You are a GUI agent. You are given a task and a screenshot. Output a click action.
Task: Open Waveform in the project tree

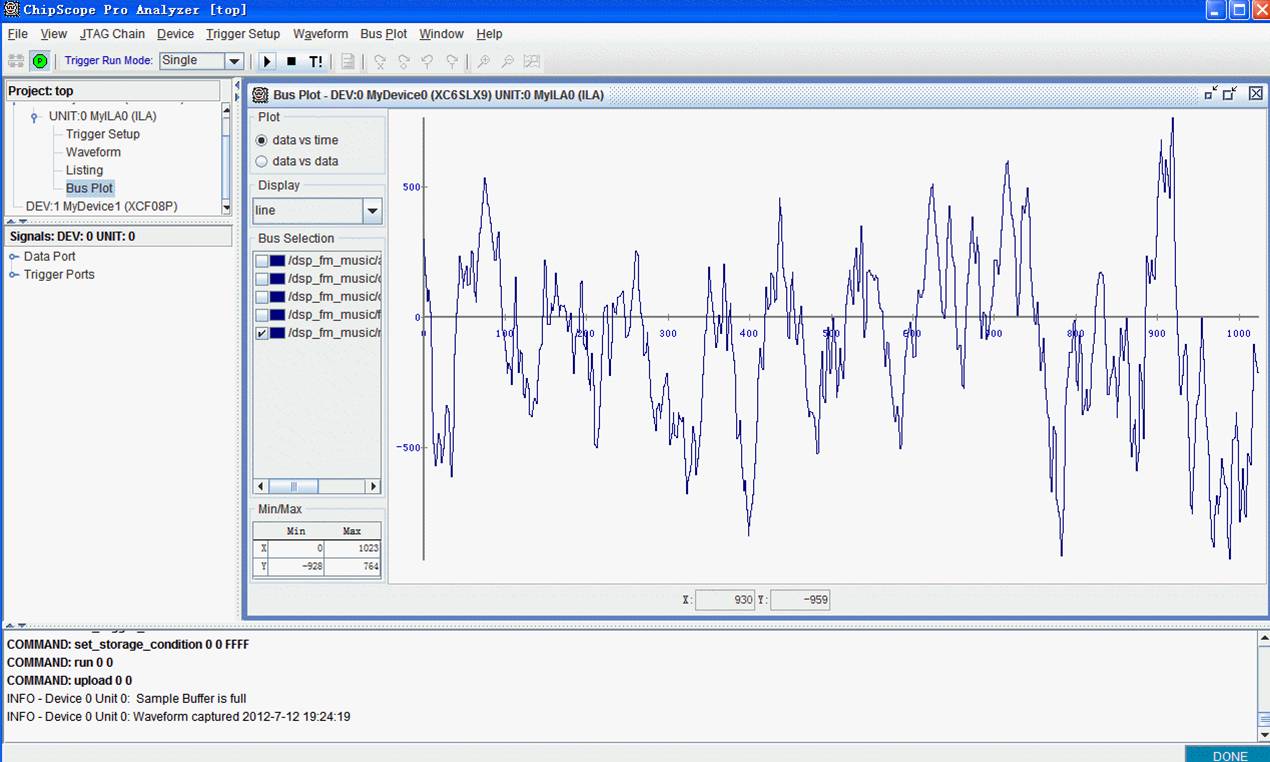[93, 152]
